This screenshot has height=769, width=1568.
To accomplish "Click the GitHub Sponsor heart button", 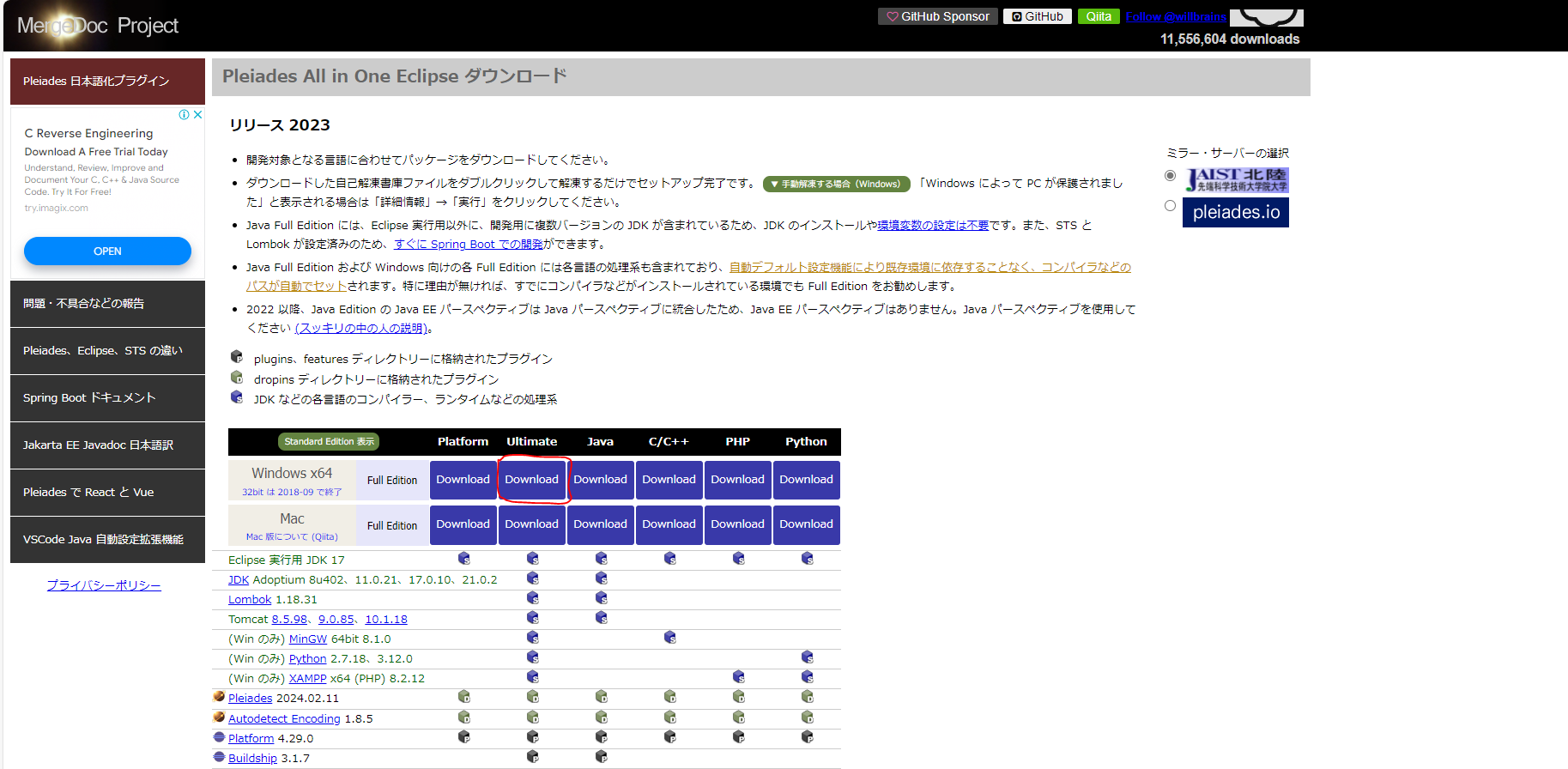I will click(x=937, y=16).
